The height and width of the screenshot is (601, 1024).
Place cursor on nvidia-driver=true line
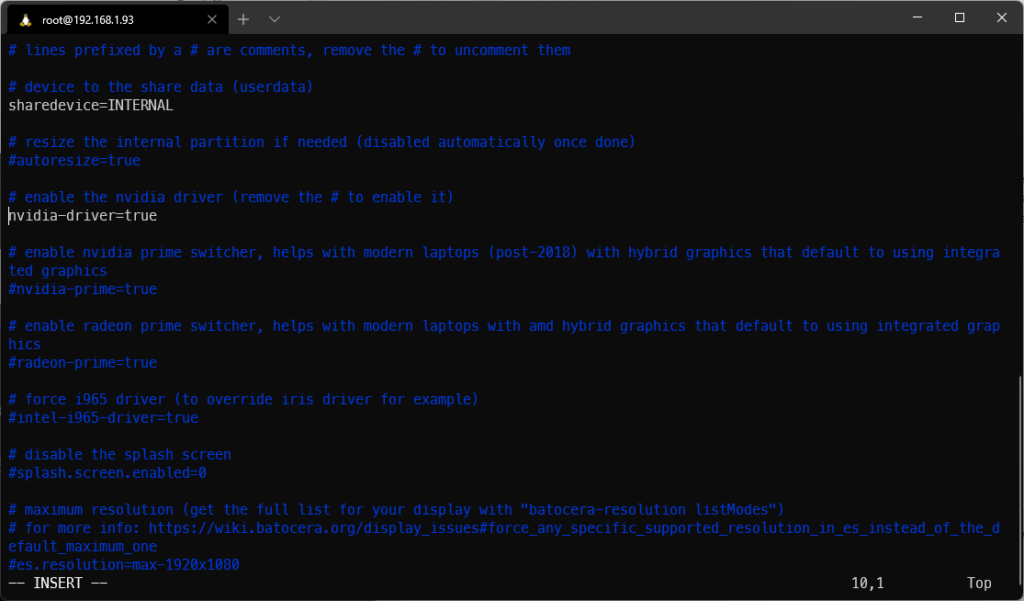click(82, 216)
